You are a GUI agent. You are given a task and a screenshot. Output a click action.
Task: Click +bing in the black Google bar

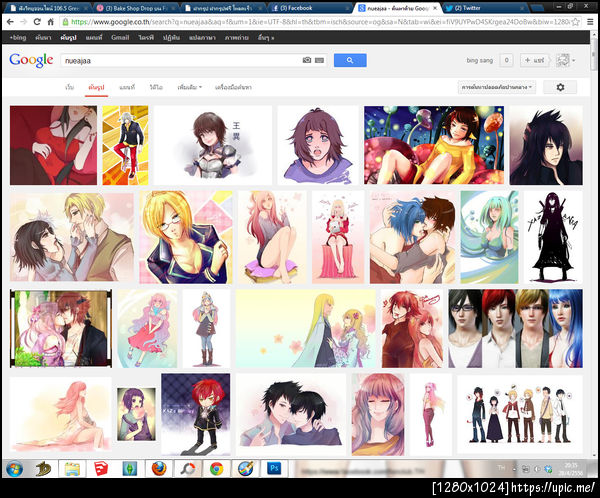click(x=18, y=38)
